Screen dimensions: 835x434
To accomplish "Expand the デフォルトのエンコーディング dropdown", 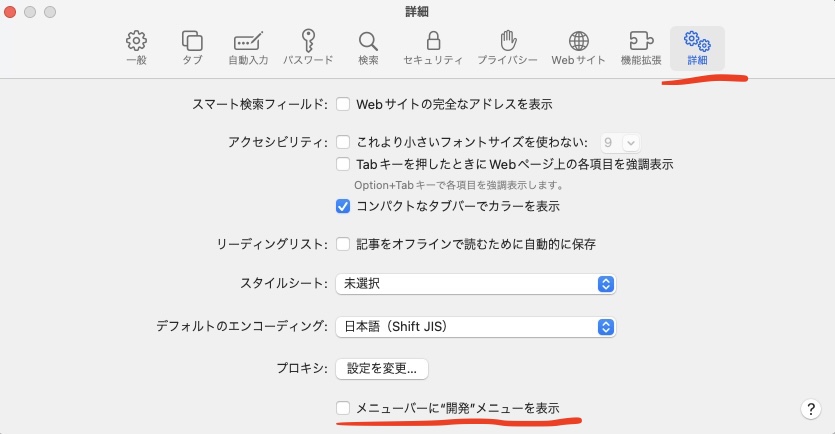I will 475,326.
